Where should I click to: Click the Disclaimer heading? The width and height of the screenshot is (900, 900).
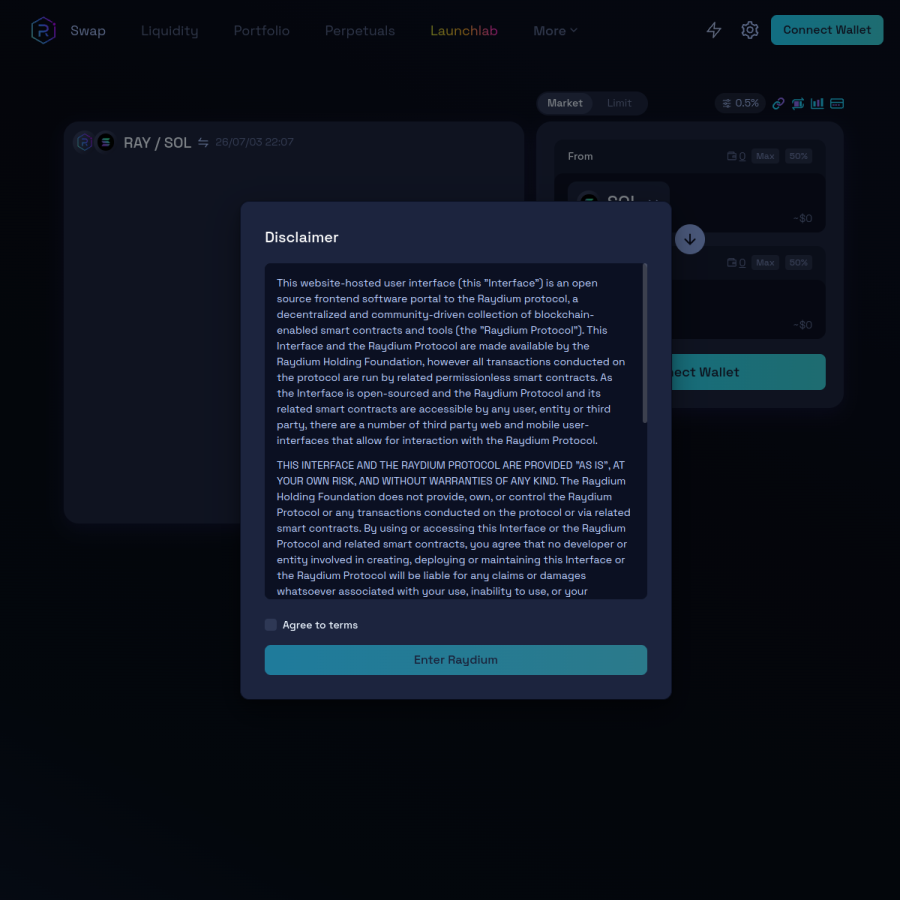(x=301, y=237)
